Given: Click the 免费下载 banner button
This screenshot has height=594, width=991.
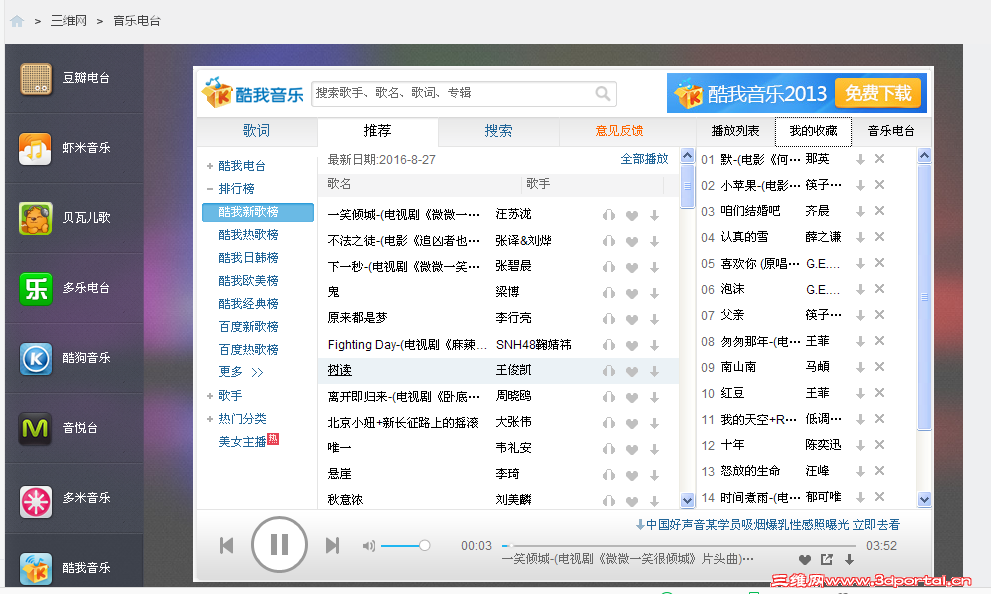Looking at the screenshot, I should pos(878,94).
